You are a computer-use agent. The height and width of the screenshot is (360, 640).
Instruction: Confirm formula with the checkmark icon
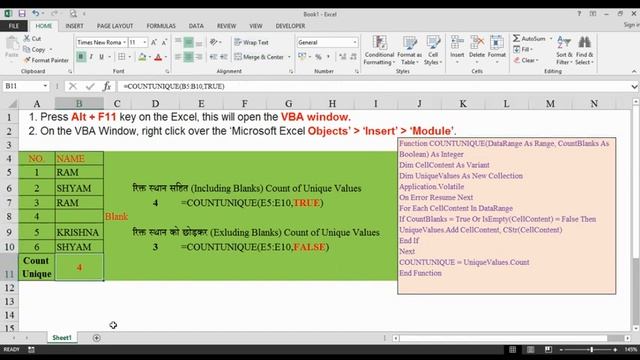point(90,86)
